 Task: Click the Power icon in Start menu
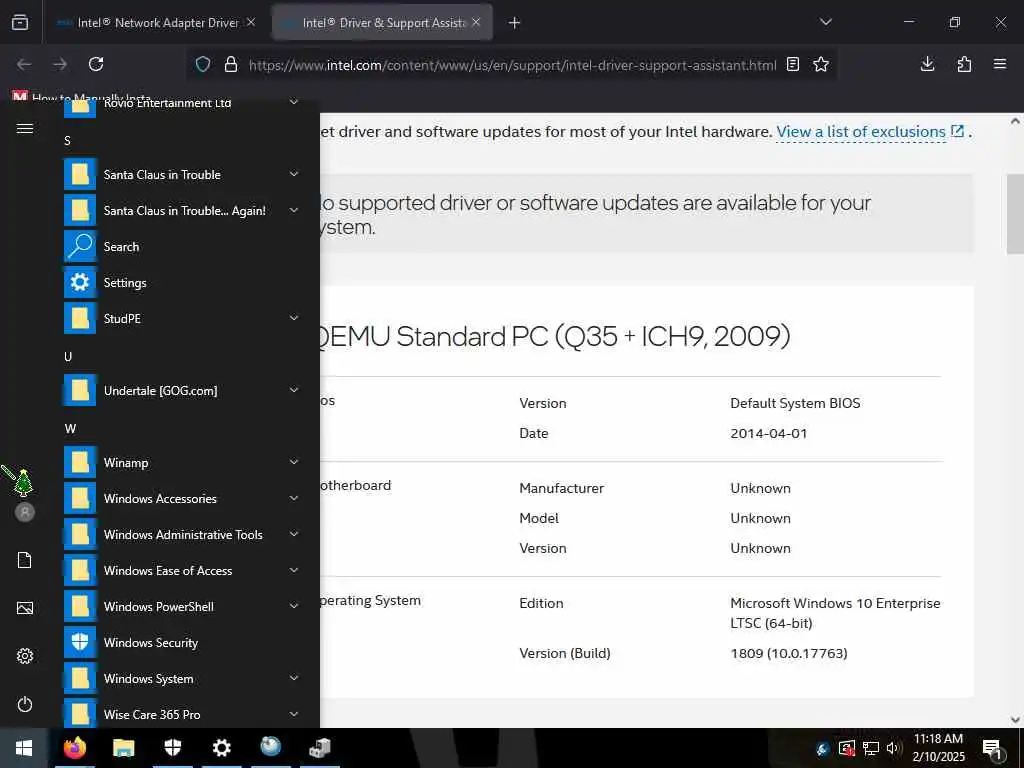(25, 704)
